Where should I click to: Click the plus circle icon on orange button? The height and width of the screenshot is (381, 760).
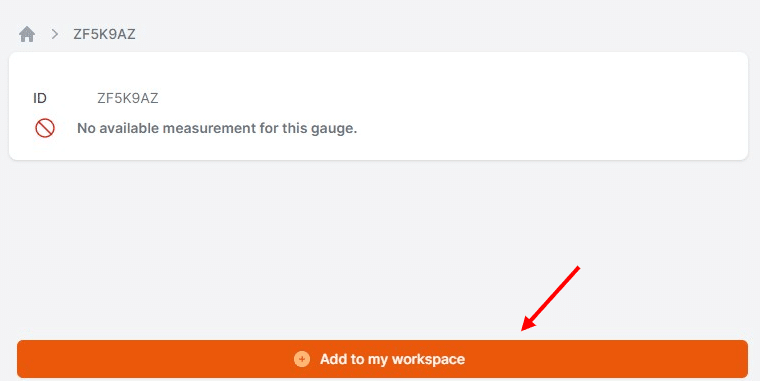click(301, 359)
